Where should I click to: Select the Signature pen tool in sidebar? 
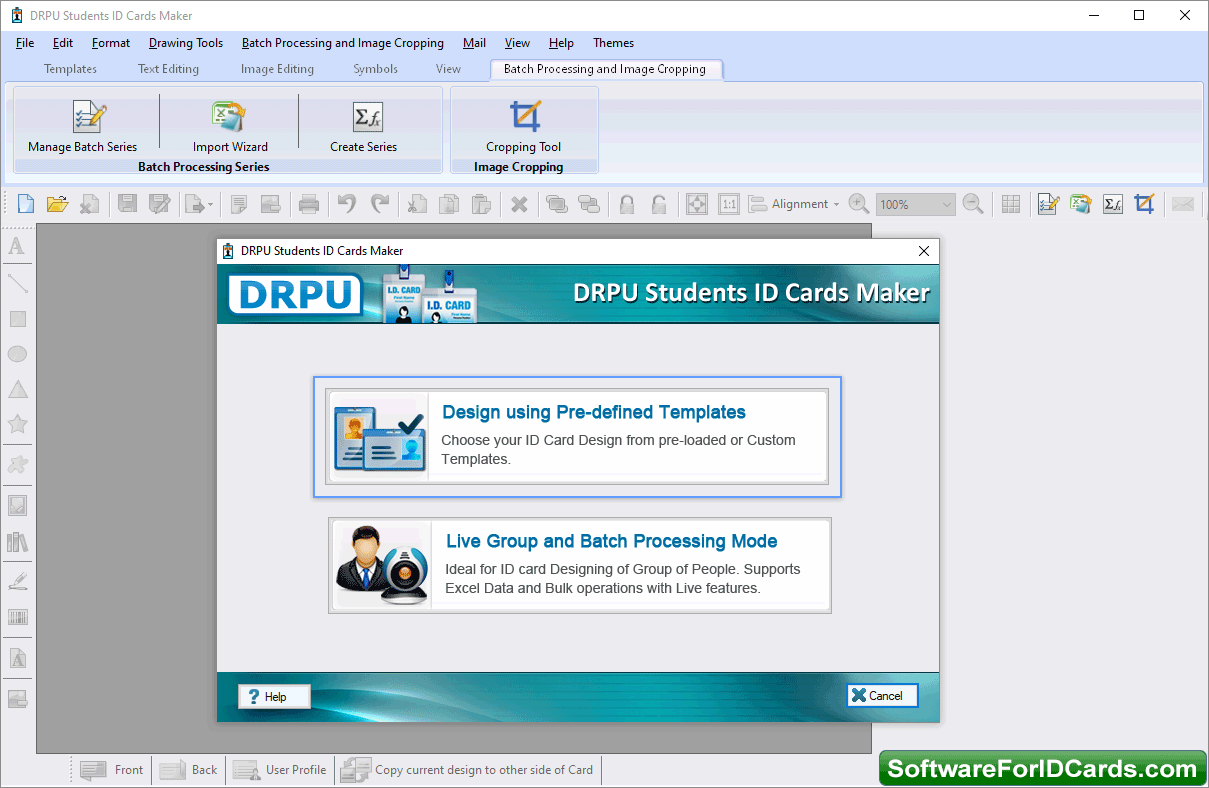point(17,580)
